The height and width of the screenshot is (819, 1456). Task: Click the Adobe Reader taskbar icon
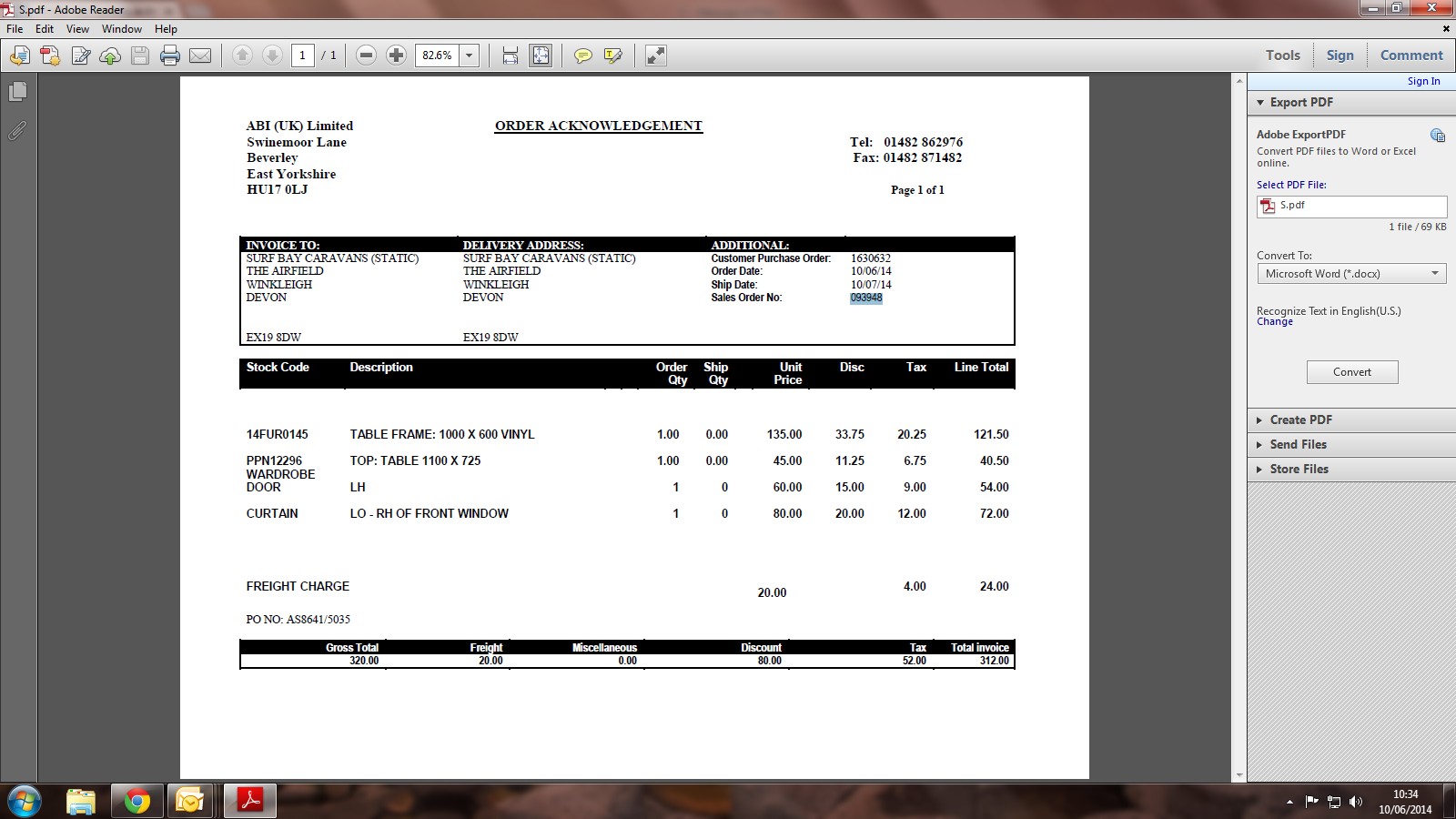click(x=250, y=801)
